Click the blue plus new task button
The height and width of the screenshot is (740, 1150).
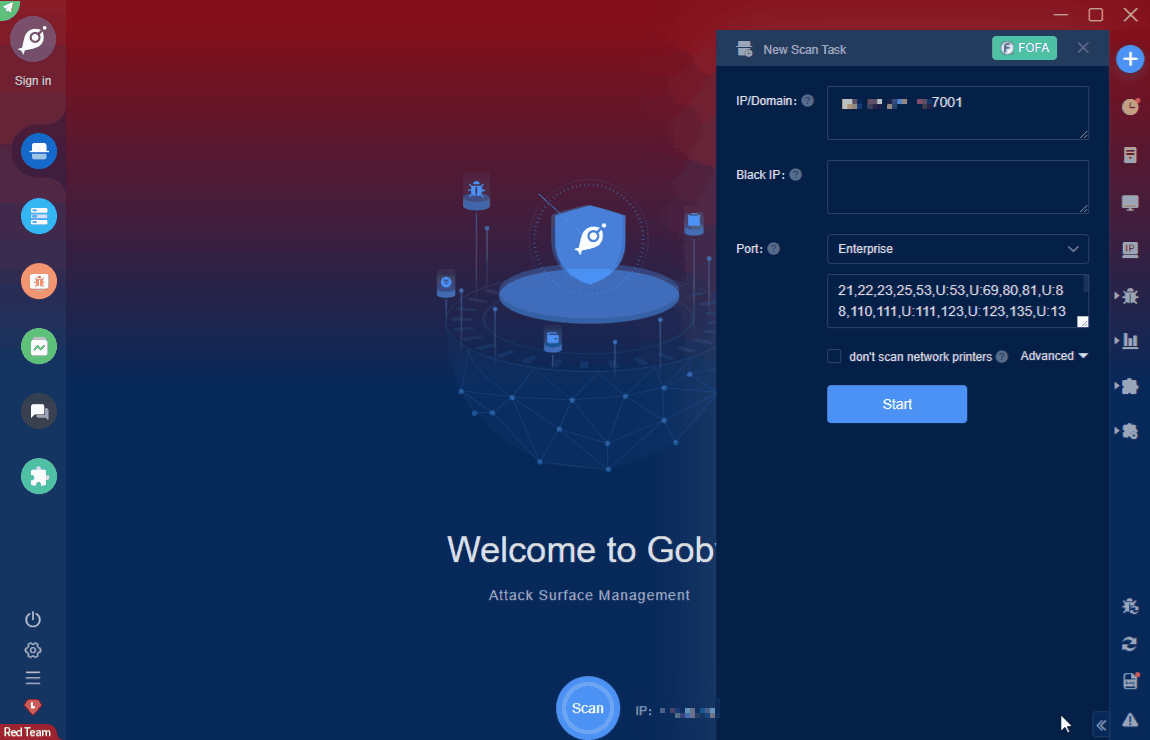pyautogui.click(x=1129, y=59)
